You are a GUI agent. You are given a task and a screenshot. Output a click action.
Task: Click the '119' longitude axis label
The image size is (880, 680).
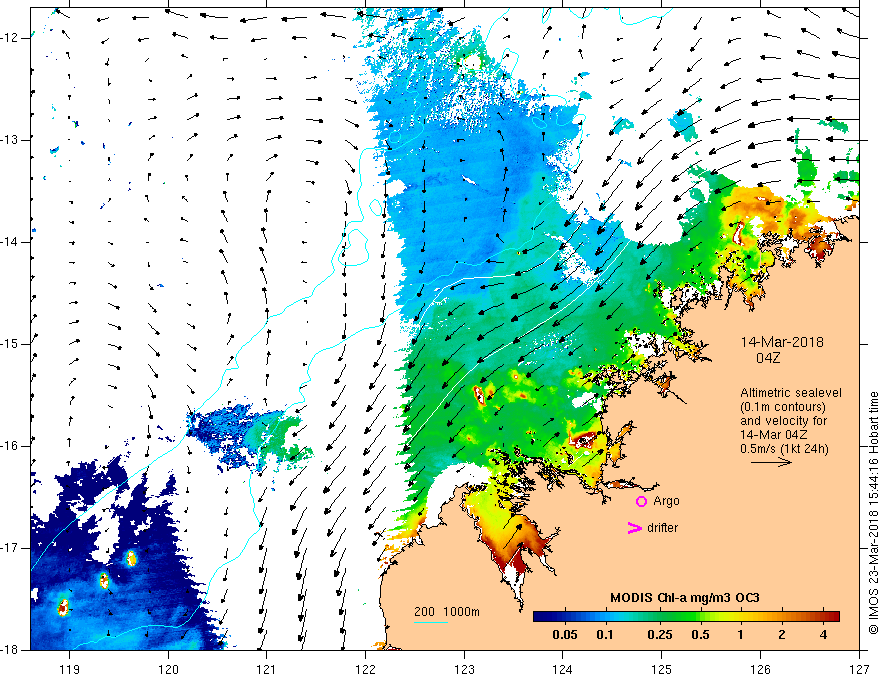click(69, 669)
